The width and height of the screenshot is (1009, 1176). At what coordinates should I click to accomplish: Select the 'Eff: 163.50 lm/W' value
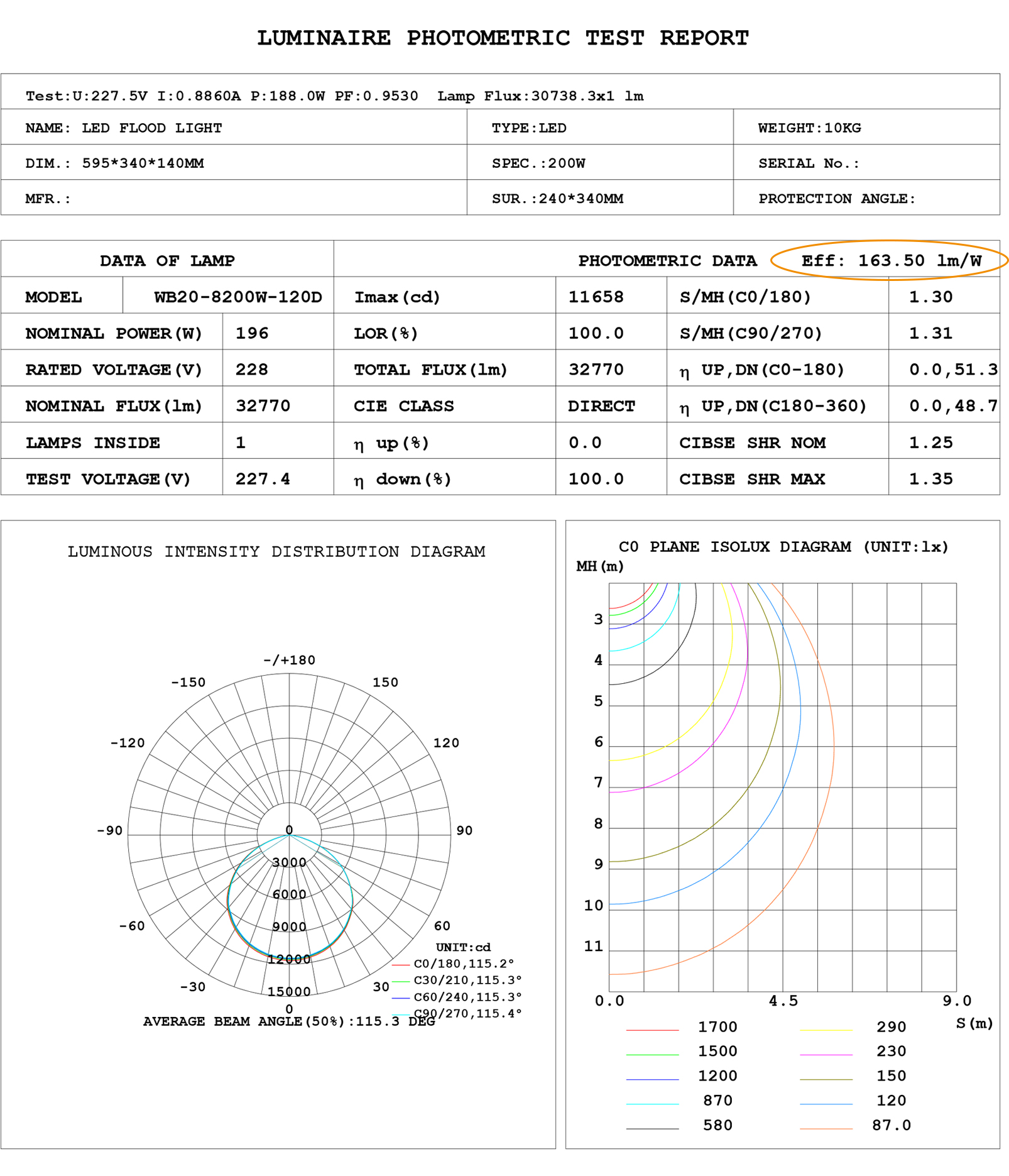pos(891,260)
